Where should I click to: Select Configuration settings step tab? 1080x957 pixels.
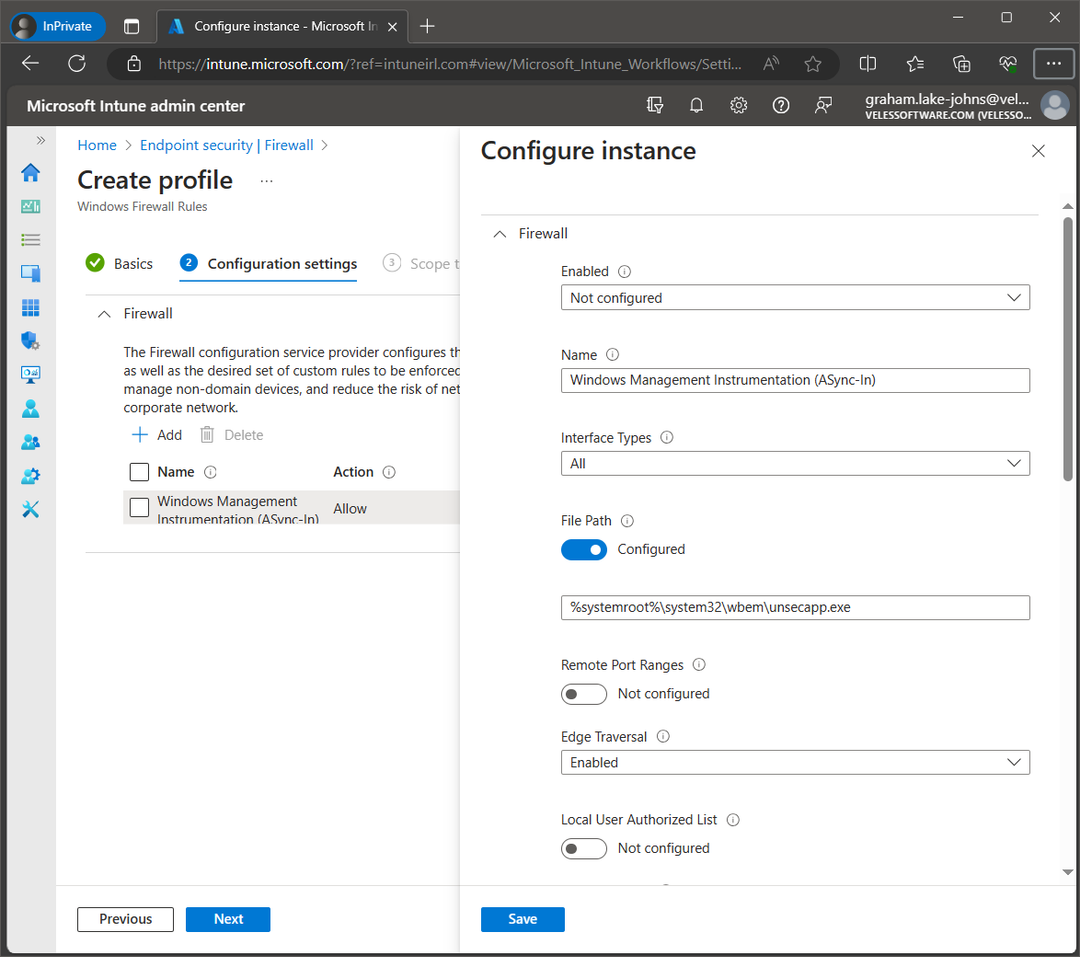[268, 264]
